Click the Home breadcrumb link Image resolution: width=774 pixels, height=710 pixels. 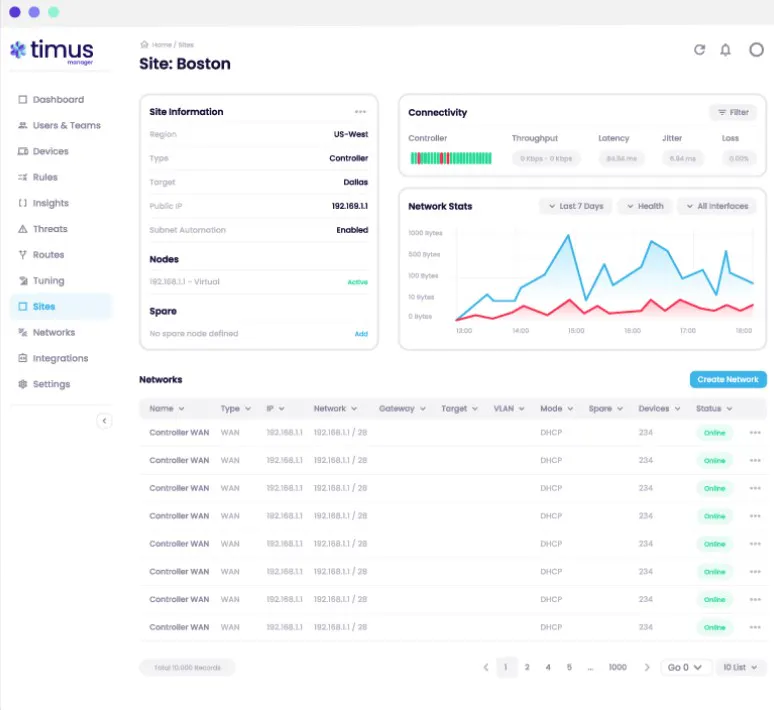tap(161, 45)
